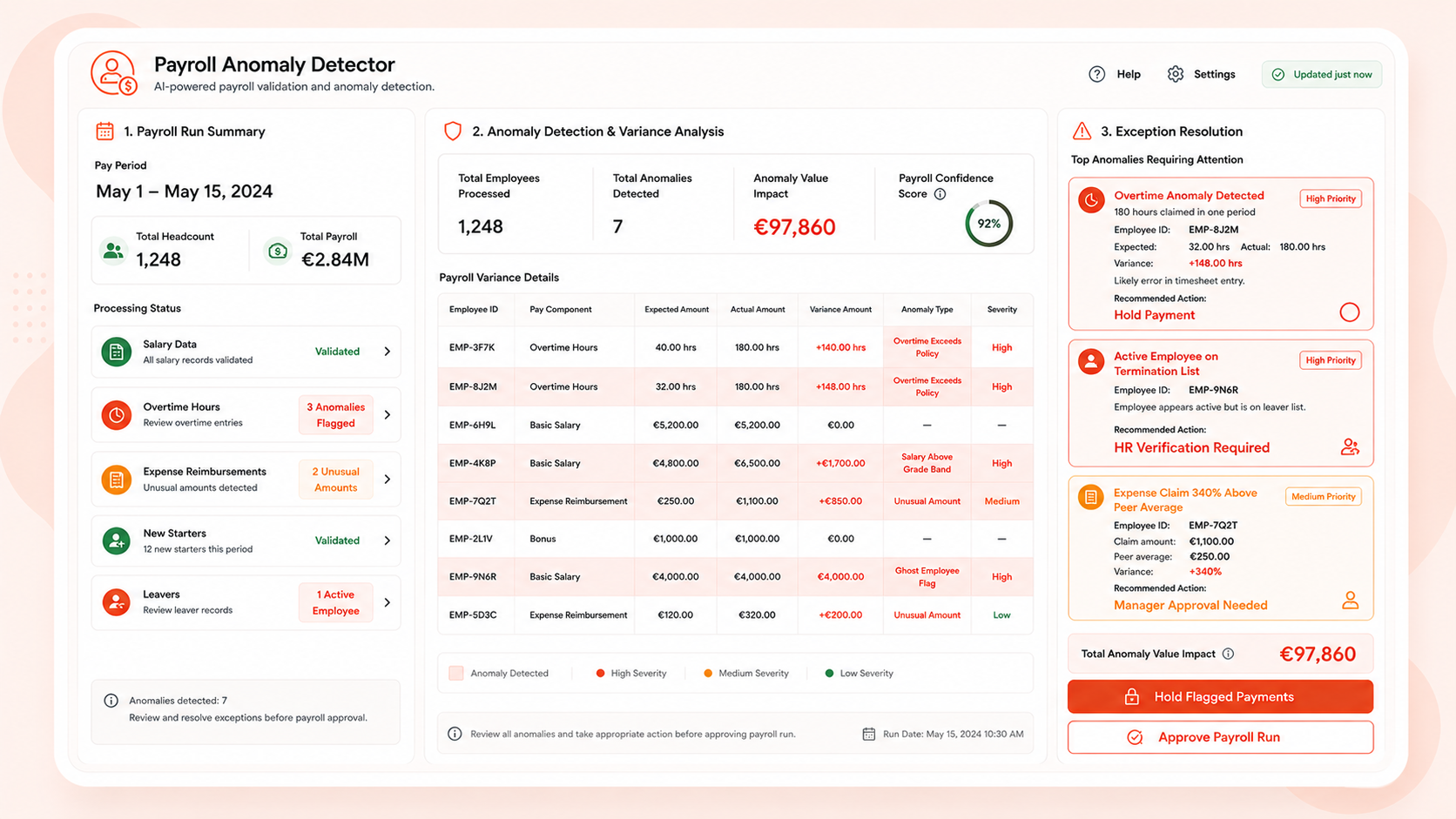Expand the Leavers row chevron
Screen dimensions: 1456x819
click(x=388, y=602)
